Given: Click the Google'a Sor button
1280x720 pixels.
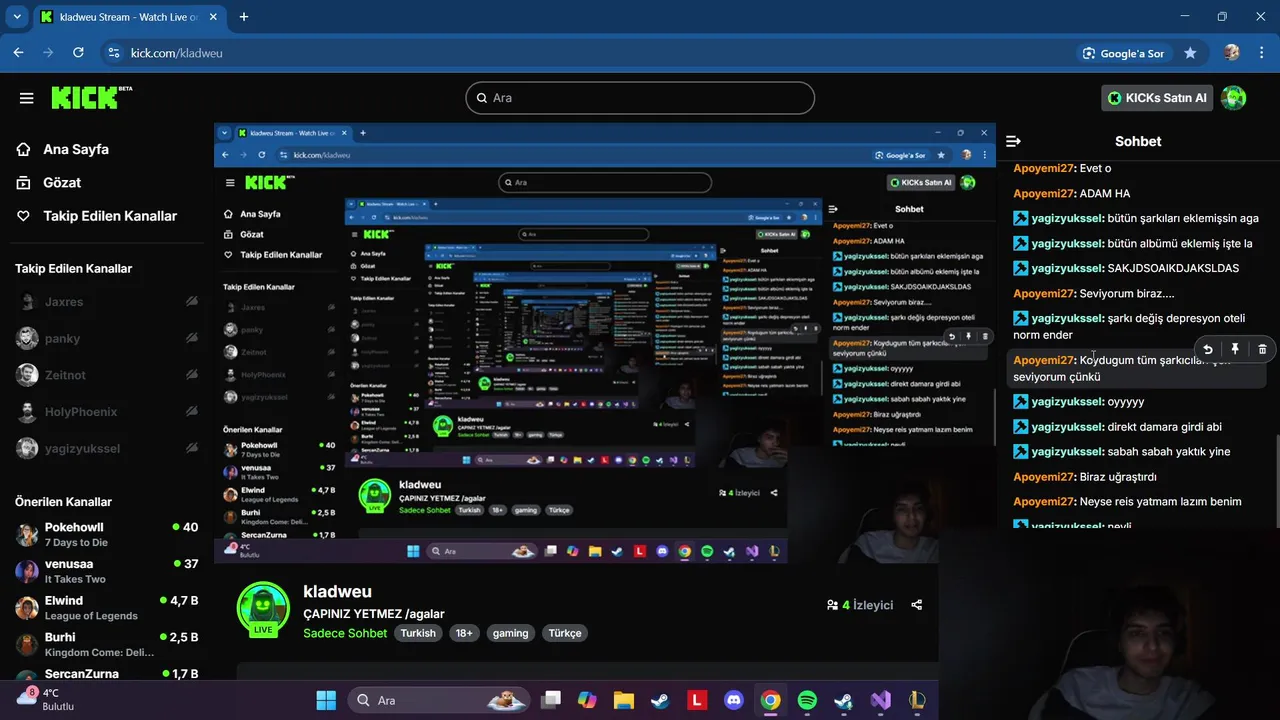Looking at the screenshot, I should [x=1124, y=53].
